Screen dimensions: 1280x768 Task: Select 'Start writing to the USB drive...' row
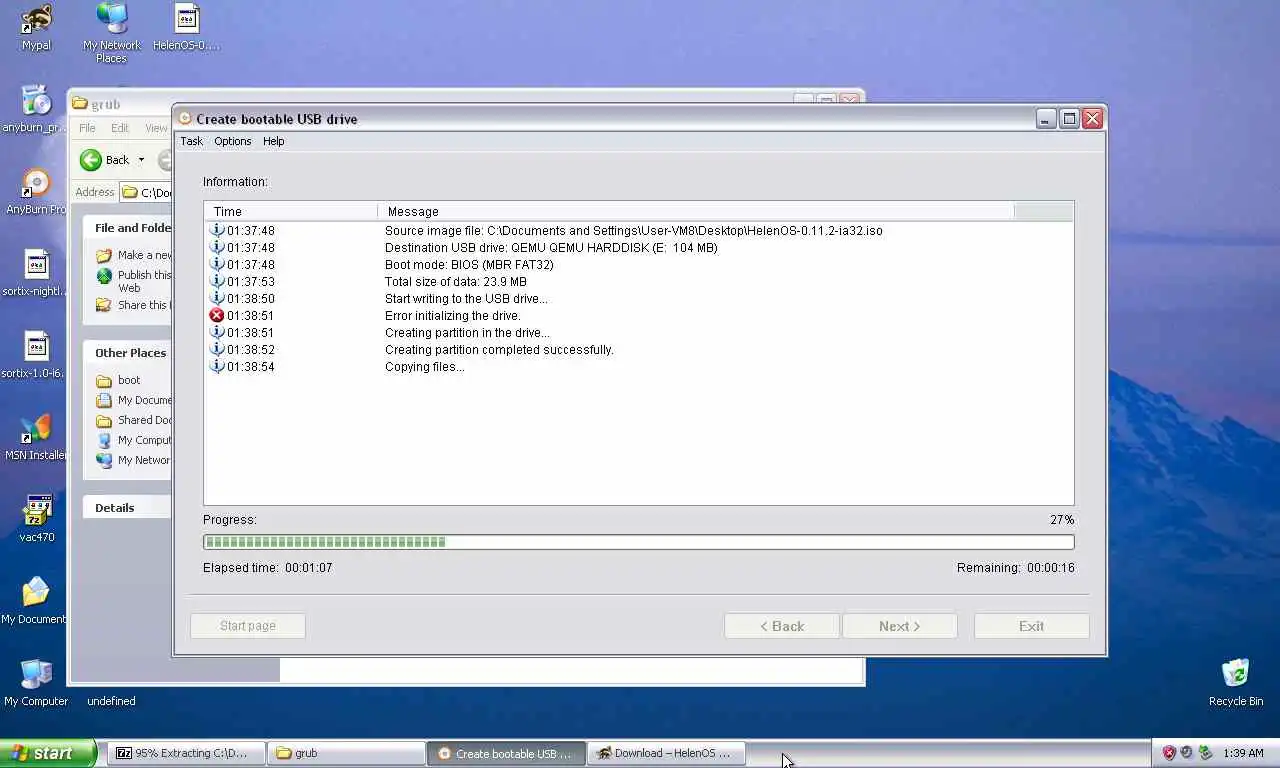638,298
